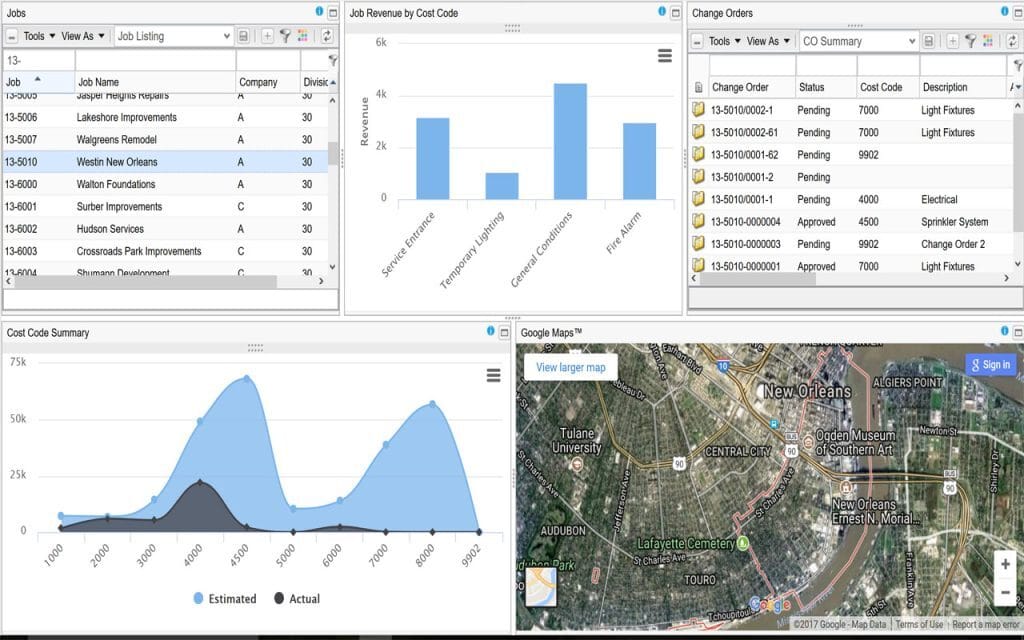
Task: Click the View larger map link
Action: (x=570, y=367)
